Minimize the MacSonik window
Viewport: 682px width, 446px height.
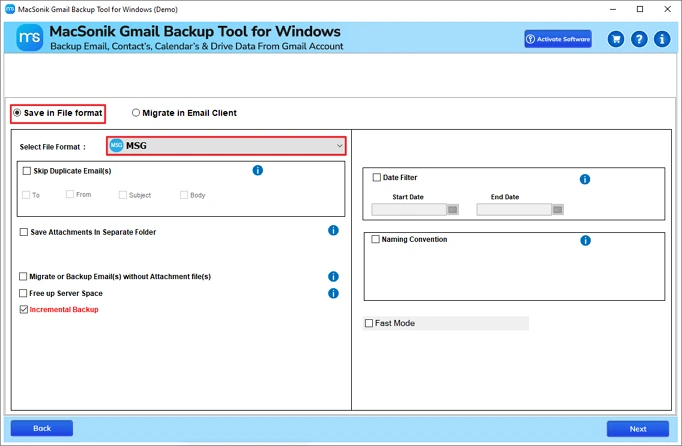[613, 9]
